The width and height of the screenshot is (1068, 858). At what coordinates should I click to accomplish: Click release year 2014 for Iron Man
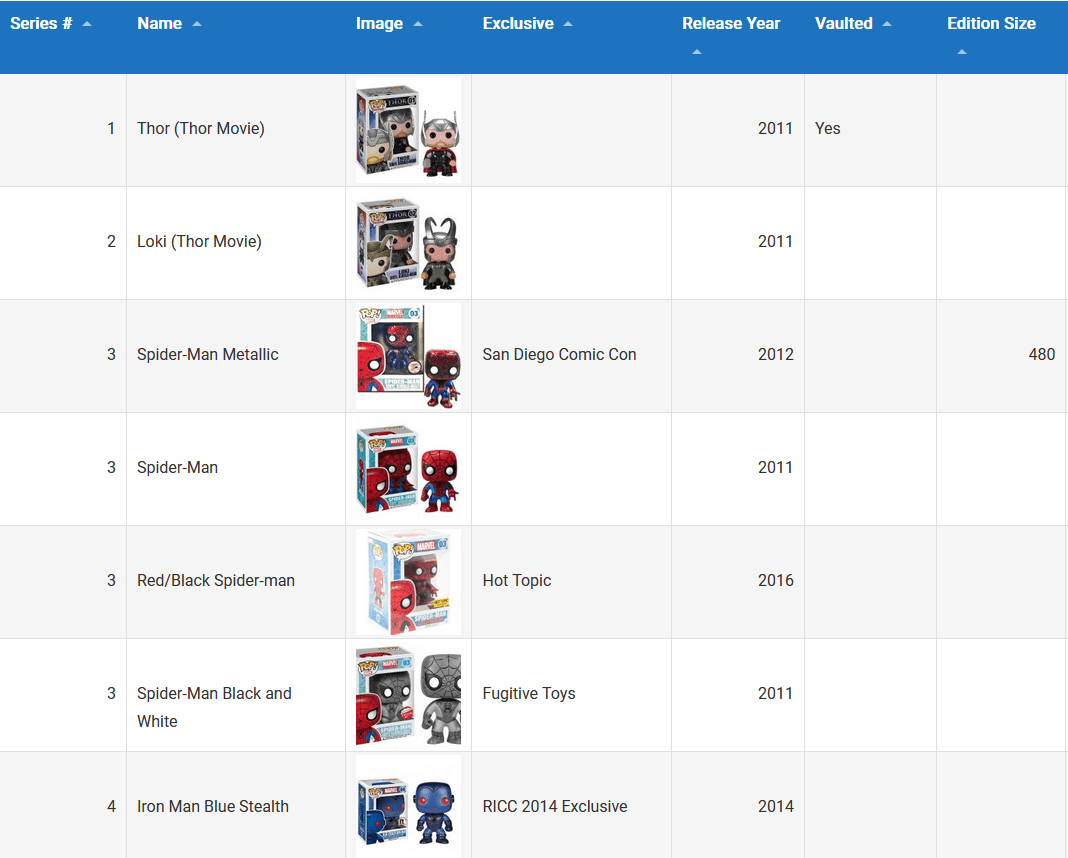click(x=776, y=807)
